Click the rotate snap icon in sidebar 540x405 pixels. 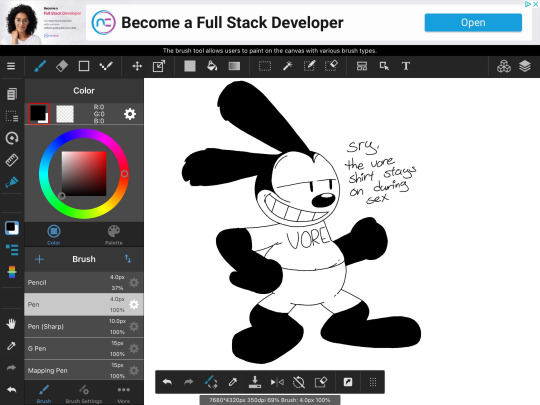click(12, 138)
